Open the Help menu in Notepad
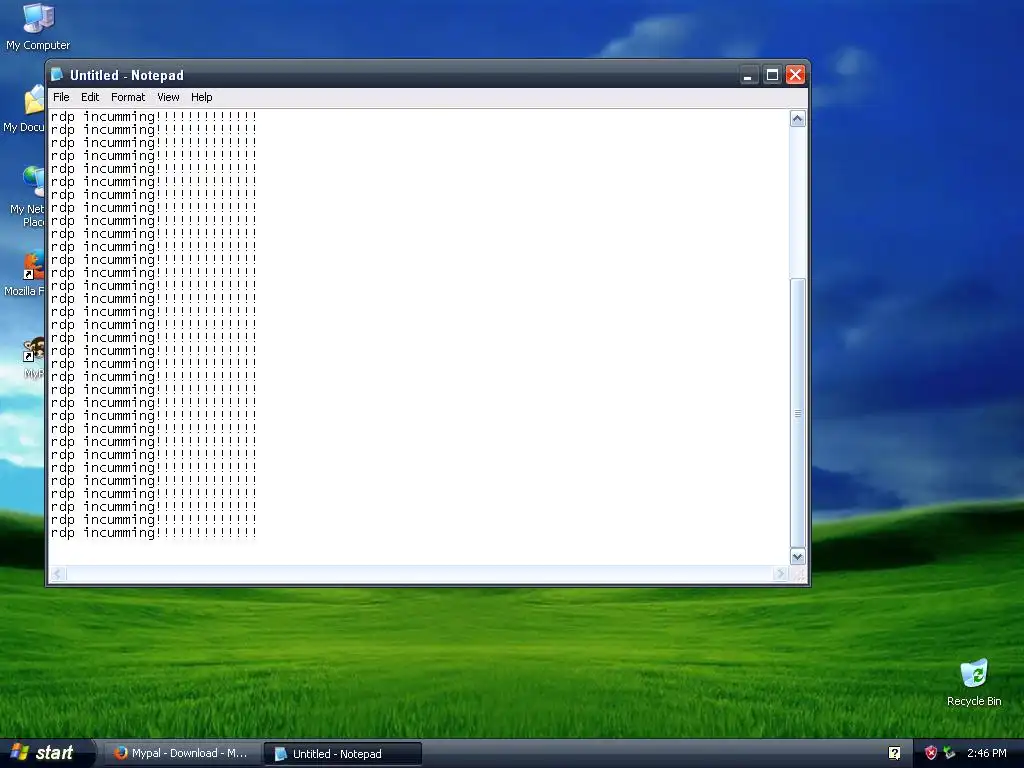1024x768 pixels. coord(201,97)
